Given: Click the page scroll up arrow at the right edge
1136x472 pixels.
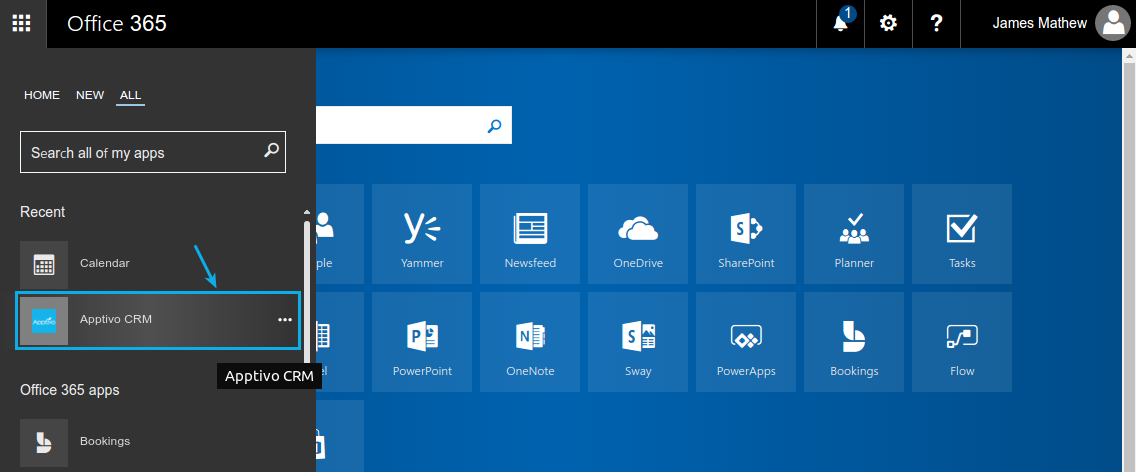Looking at the screenshot, I should [x=1129, y=54].
